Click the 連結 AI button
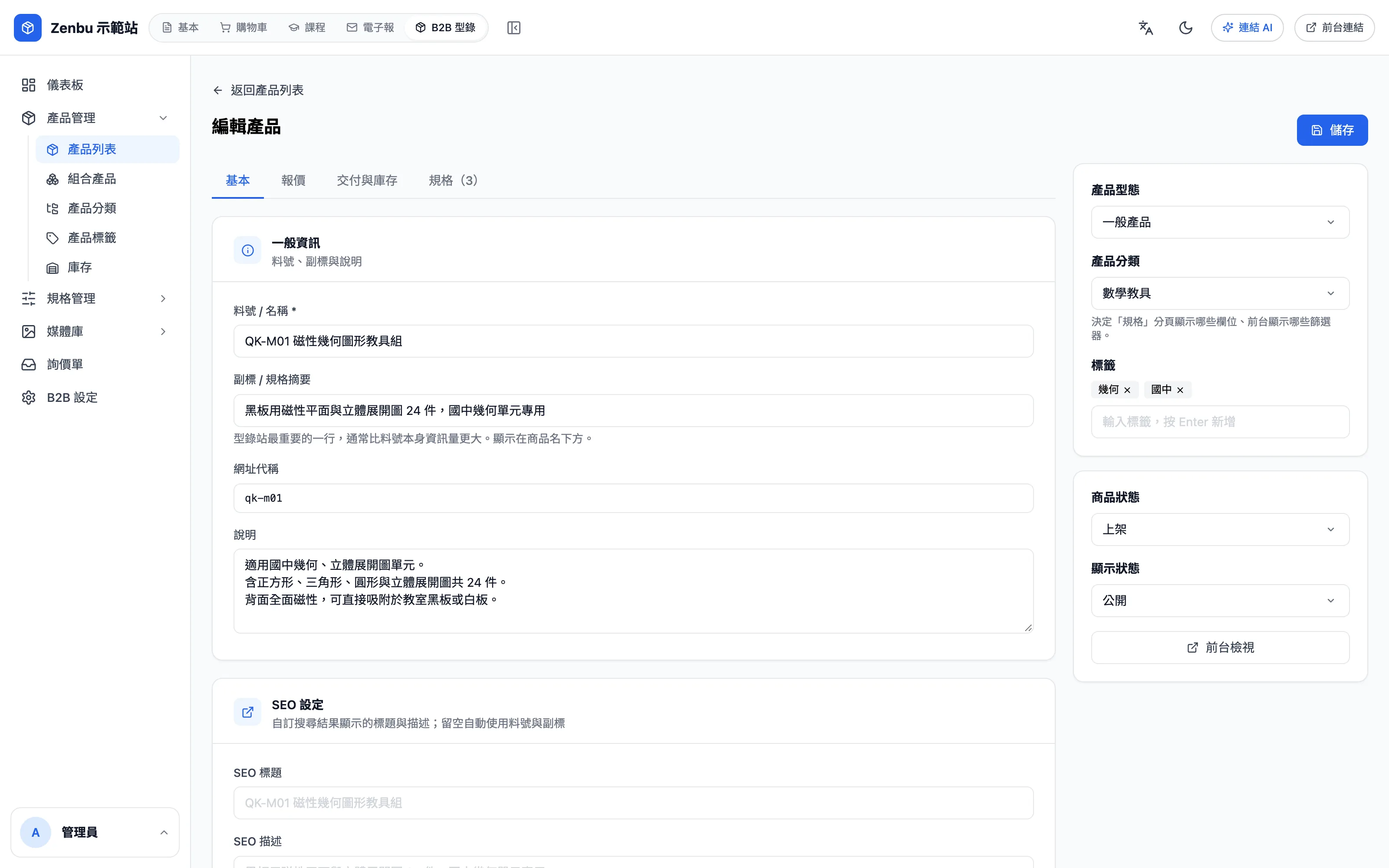The width and height of the screenshot is (1389, 868). (1247, 27)
